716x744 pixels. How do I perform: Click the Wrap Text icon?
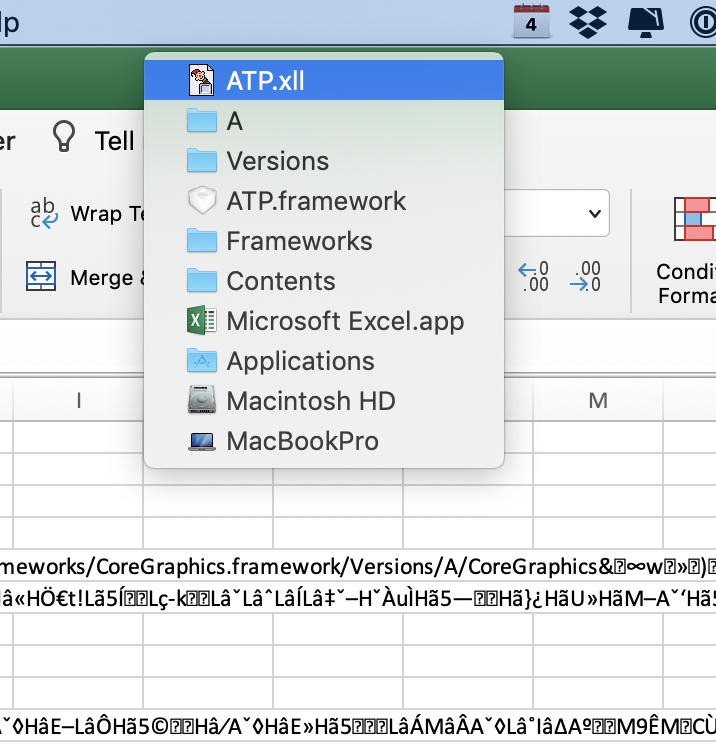click(44, 214)
